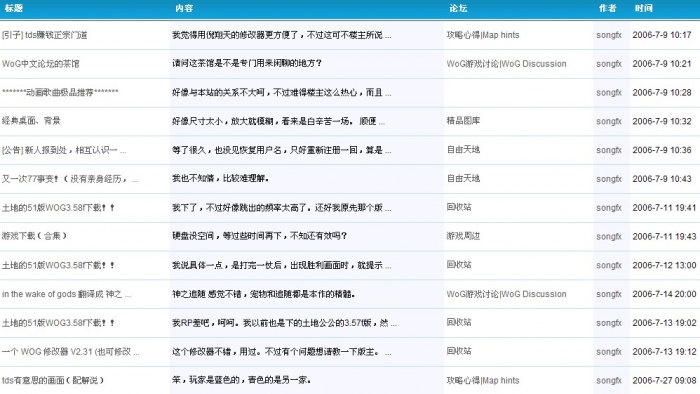700x394 pixels.
Task: Open author songfx in the 2006-7-27 09:08 row
Action: pos(609,380)
